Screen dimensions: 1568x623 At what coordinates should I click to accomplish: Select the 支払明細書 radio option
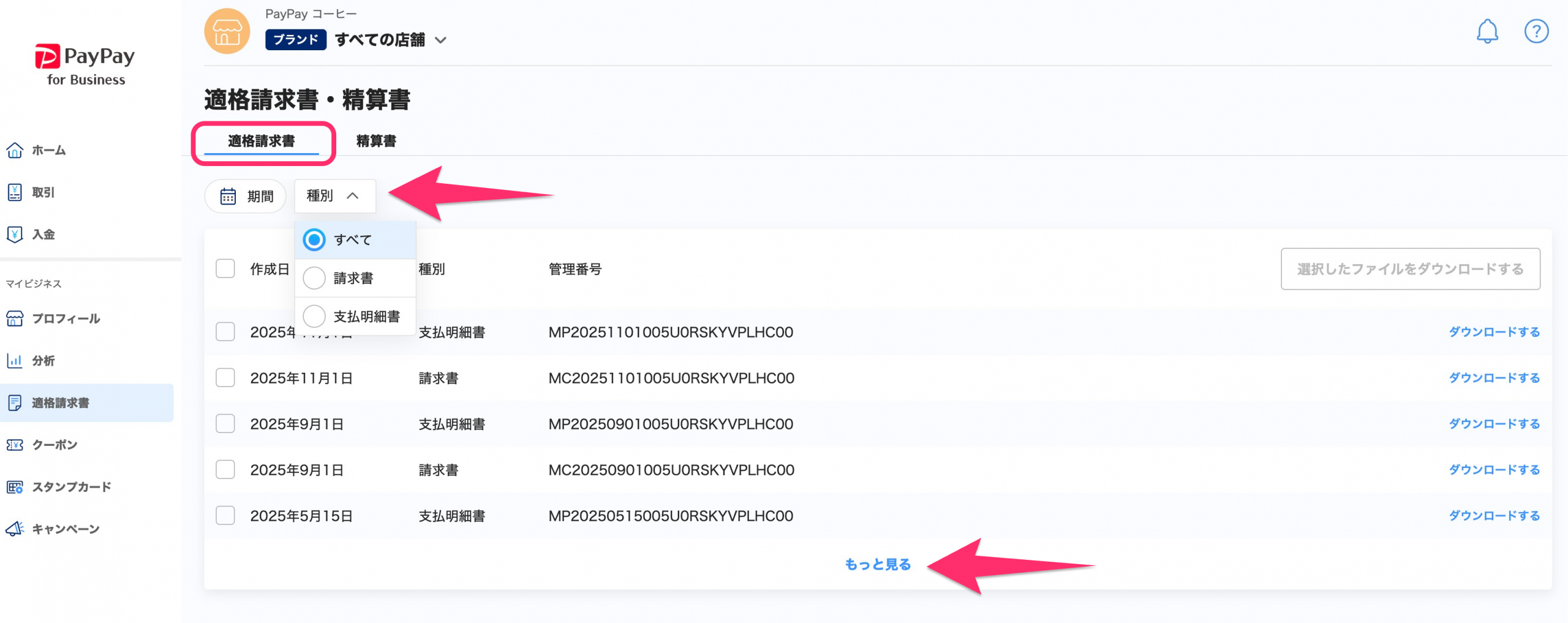[x=314, y=317]
